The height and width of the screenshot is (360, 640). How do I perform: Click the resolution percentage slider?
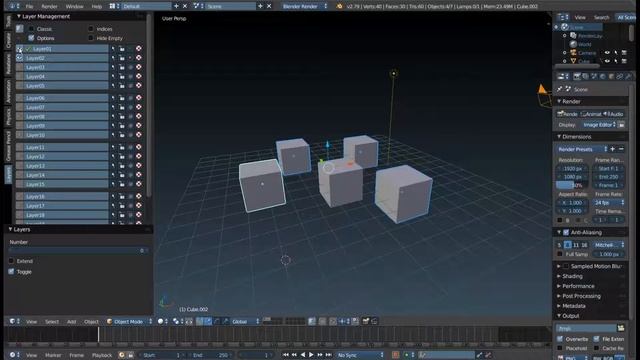pos(572,185)
